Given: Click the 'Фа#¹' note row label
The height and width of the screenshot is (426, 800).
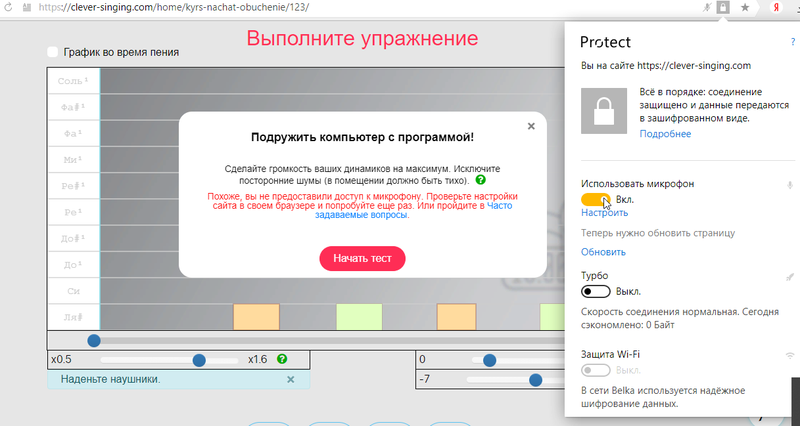Looking at the screenshot, I should click(x=73, y=108).
